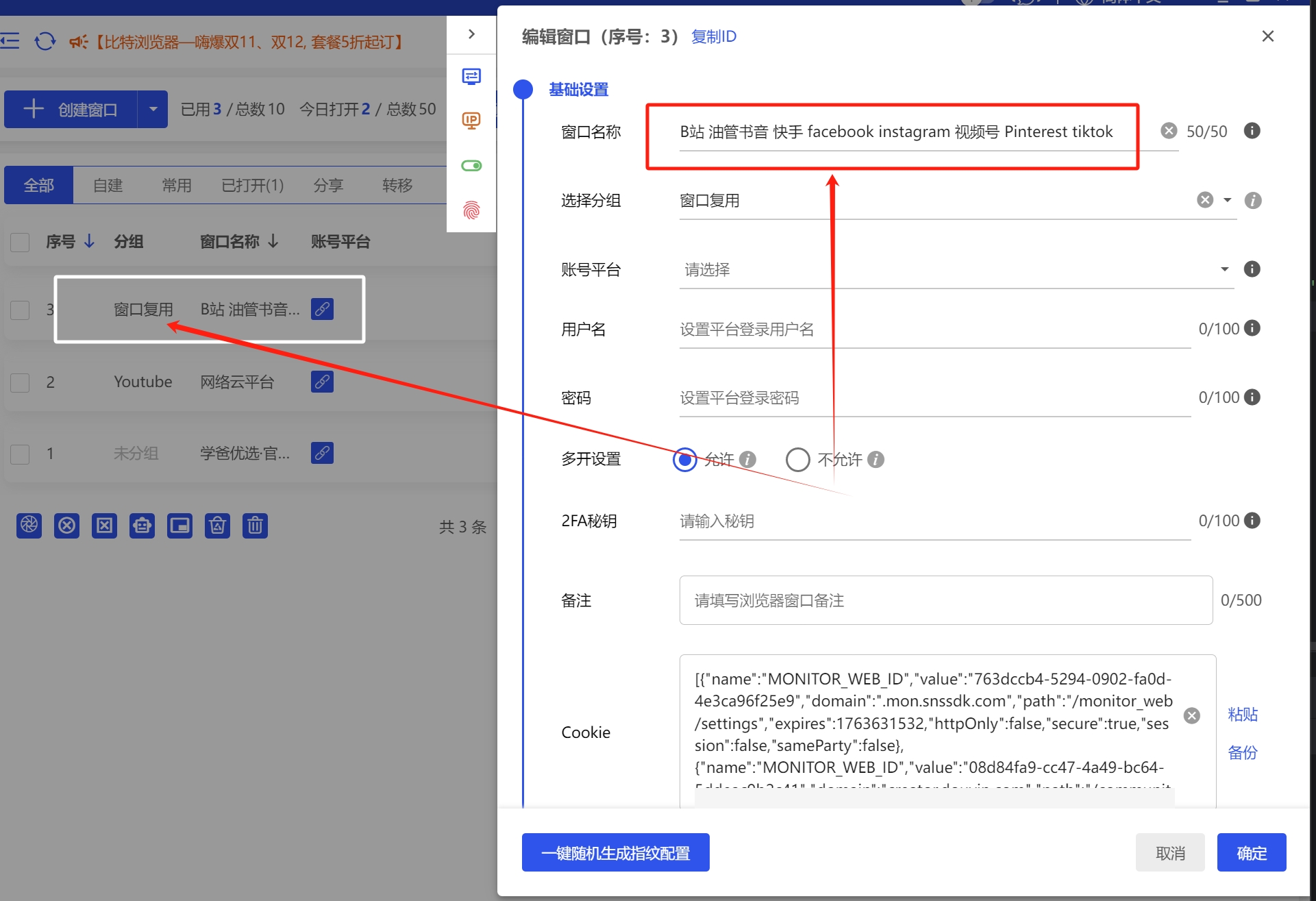Switch to the 全部 tab
Image resolution: width=1316 pixels, height=901 pixels.
38,185
